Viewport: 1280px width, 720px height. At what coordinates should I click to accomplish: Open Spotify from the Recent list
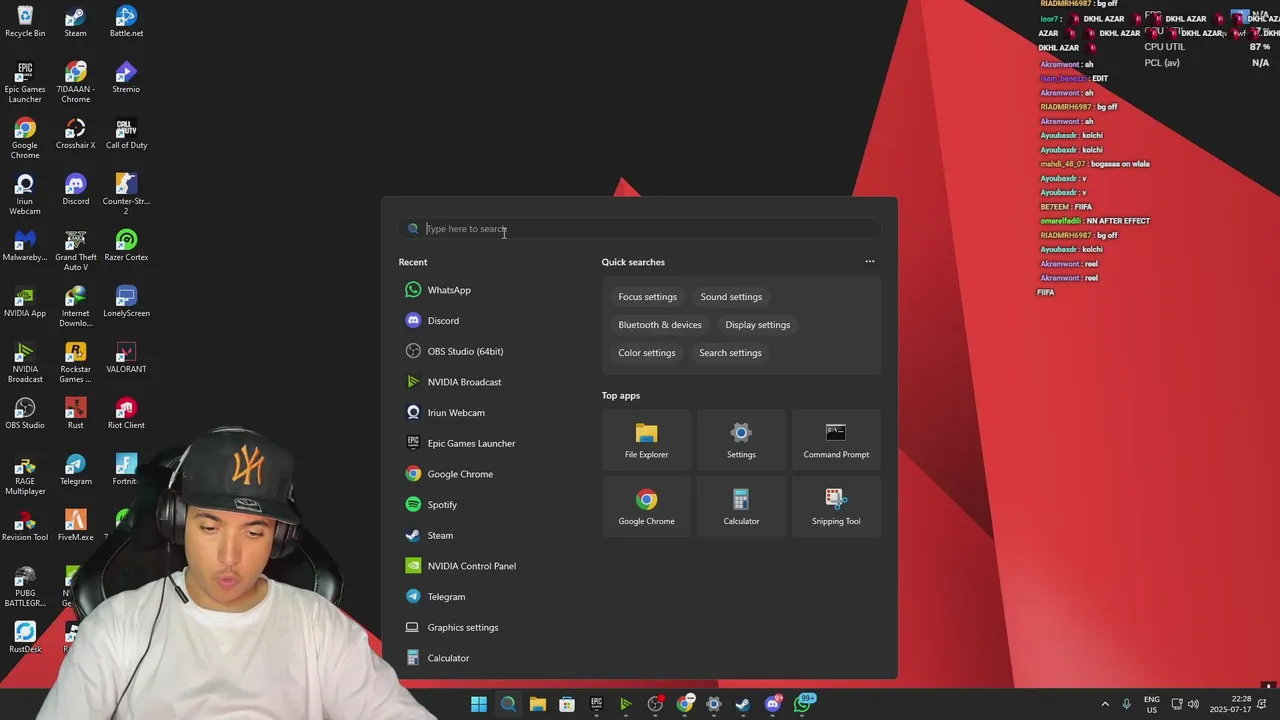coord(431,505)
